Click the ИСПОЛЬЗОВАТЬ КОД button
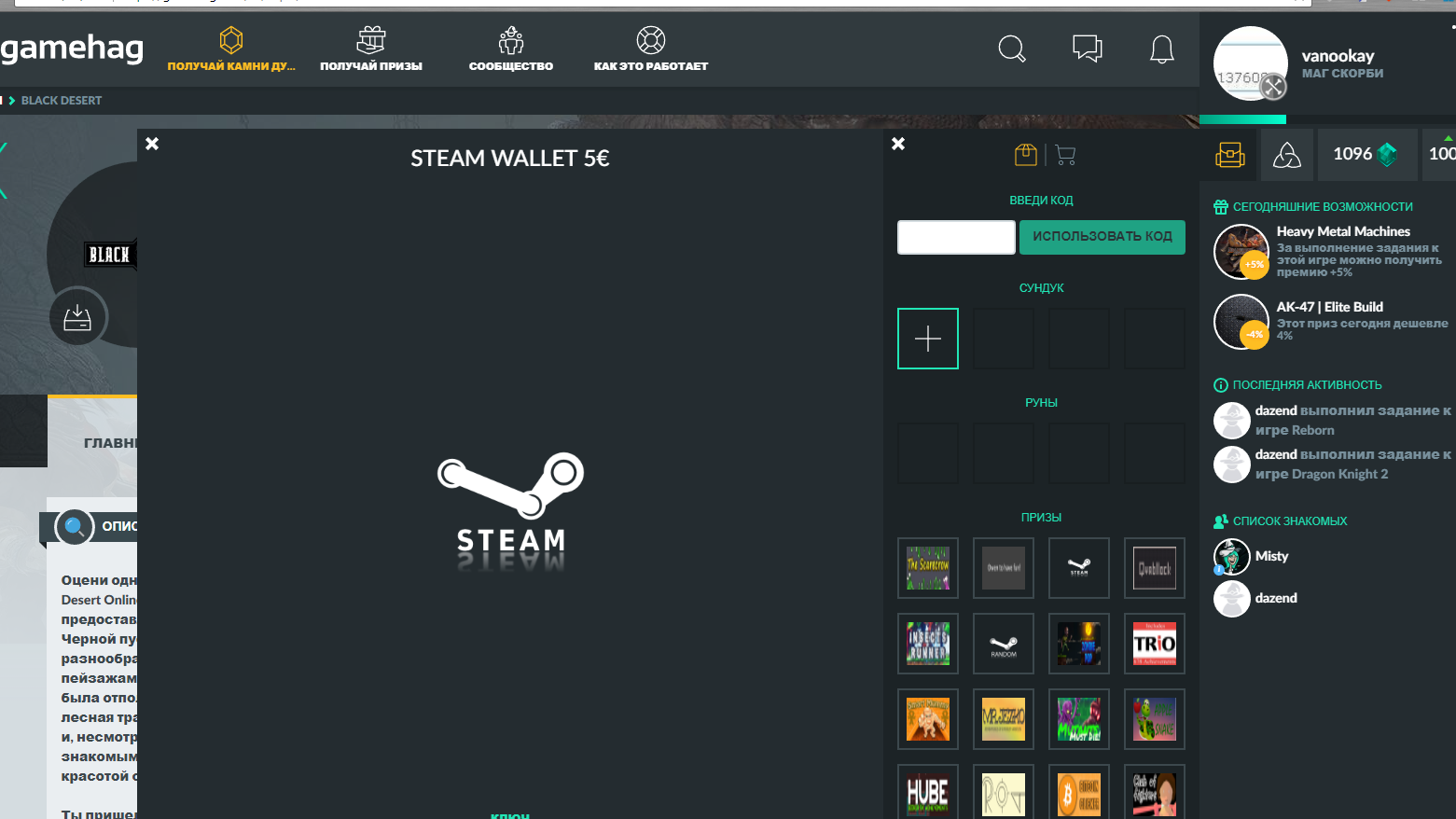 (1102, 237)
